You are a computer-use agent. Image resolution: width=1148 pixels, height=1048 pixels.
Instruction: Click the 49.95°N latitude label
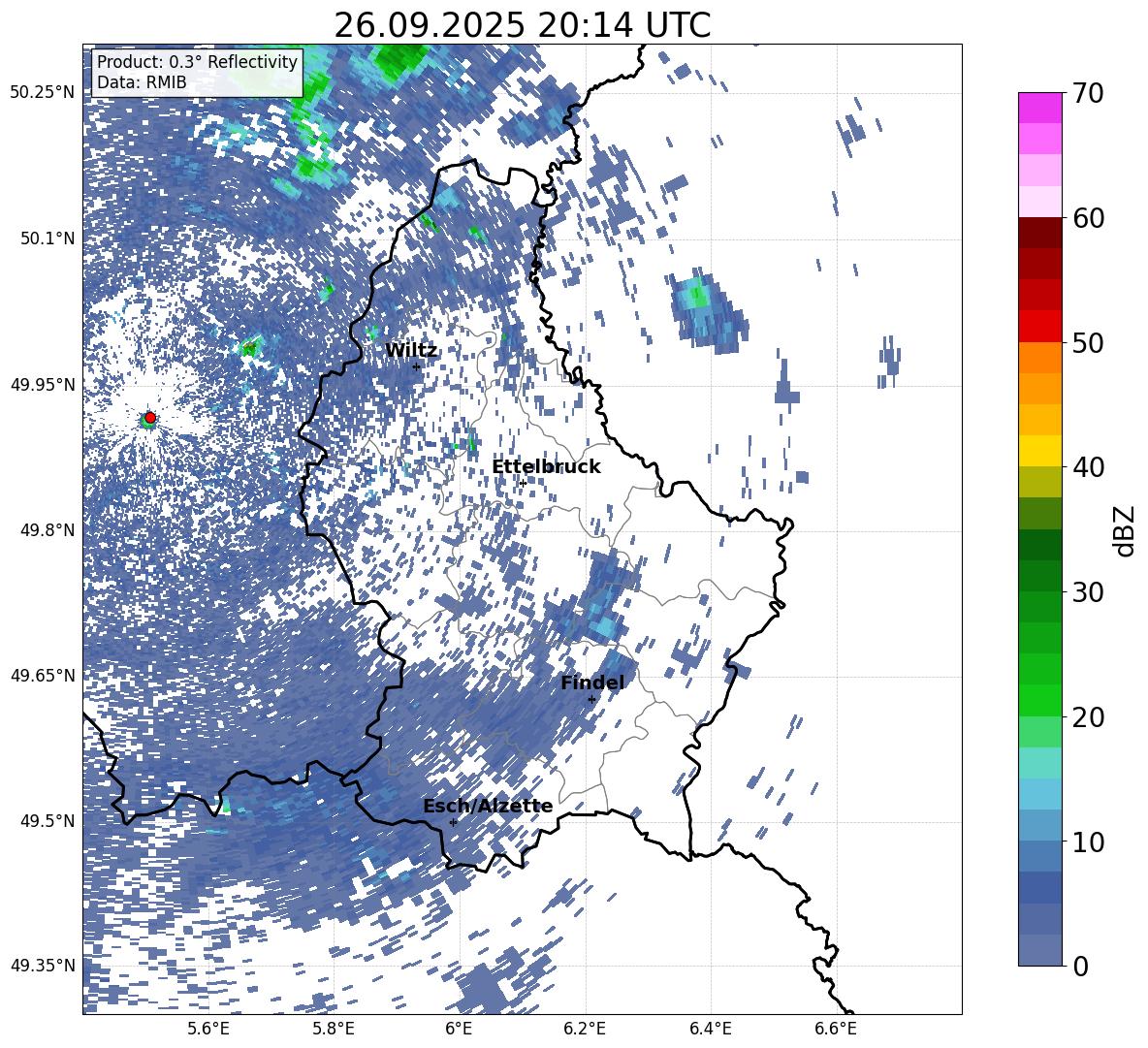43,385
